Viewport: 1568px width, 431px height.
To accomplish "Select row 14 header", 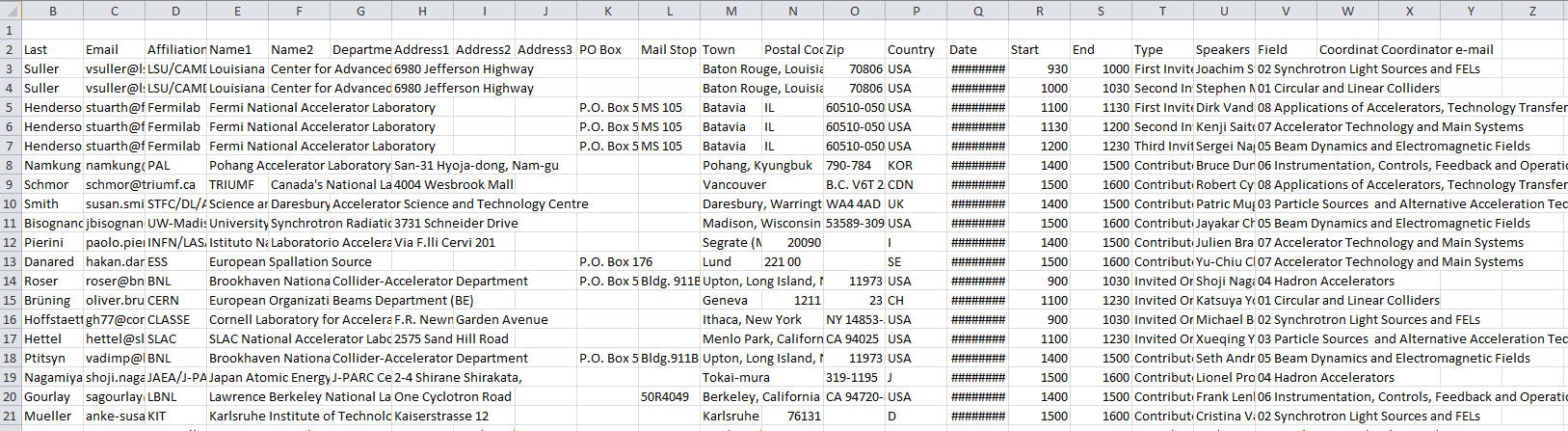I will (11, 281).
